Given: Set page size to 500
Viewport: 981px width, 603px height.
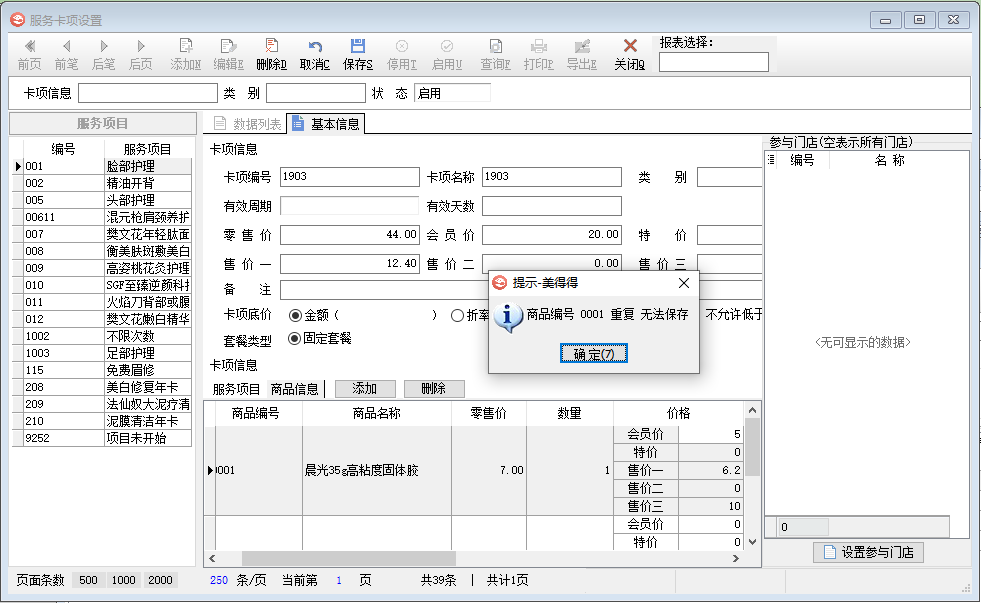Looking at the screenshot, I should click(88, 580).
